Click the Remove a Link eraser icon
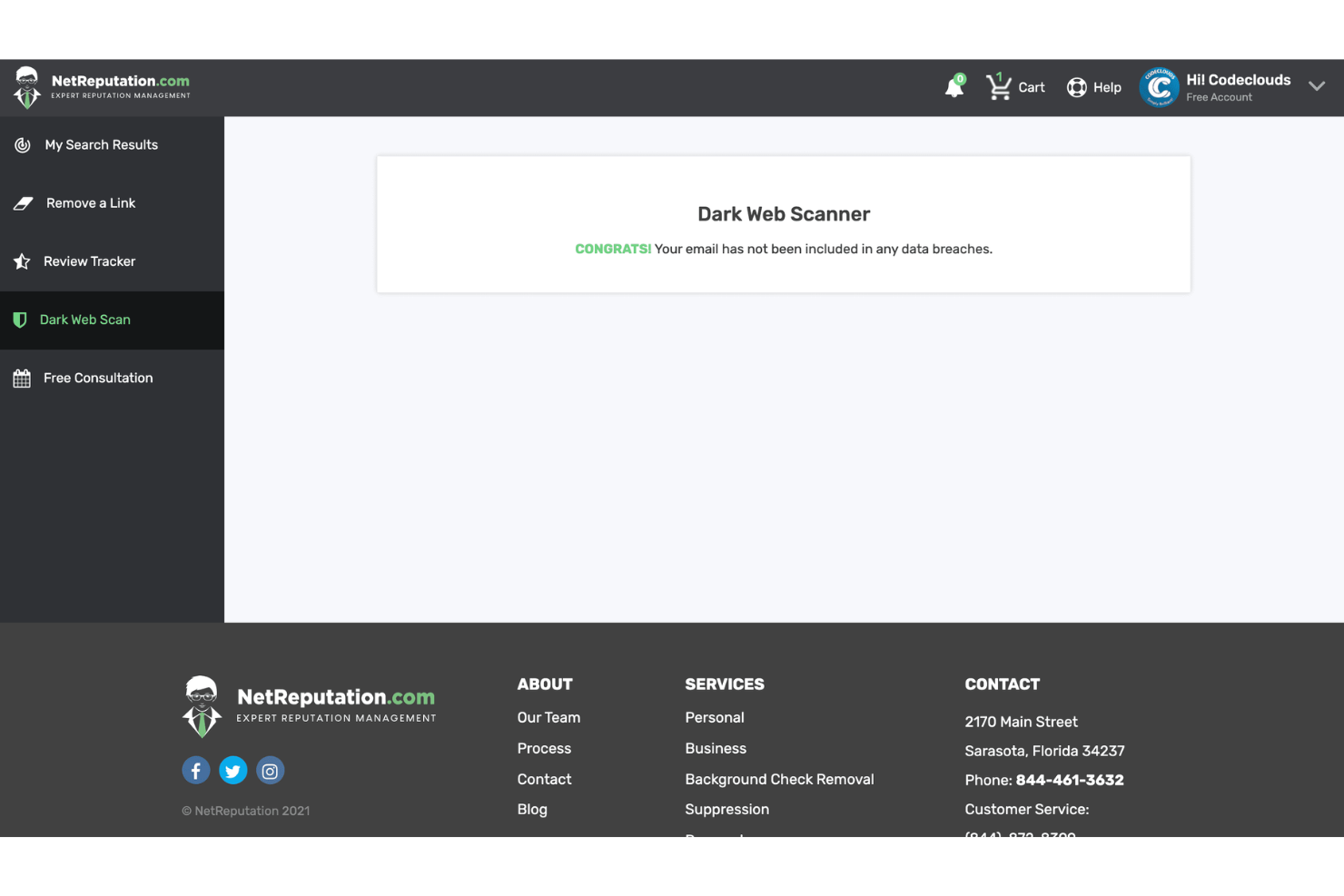Viewport: 1344px width, 896px height. pyautogui.click(x=23, y=202)
